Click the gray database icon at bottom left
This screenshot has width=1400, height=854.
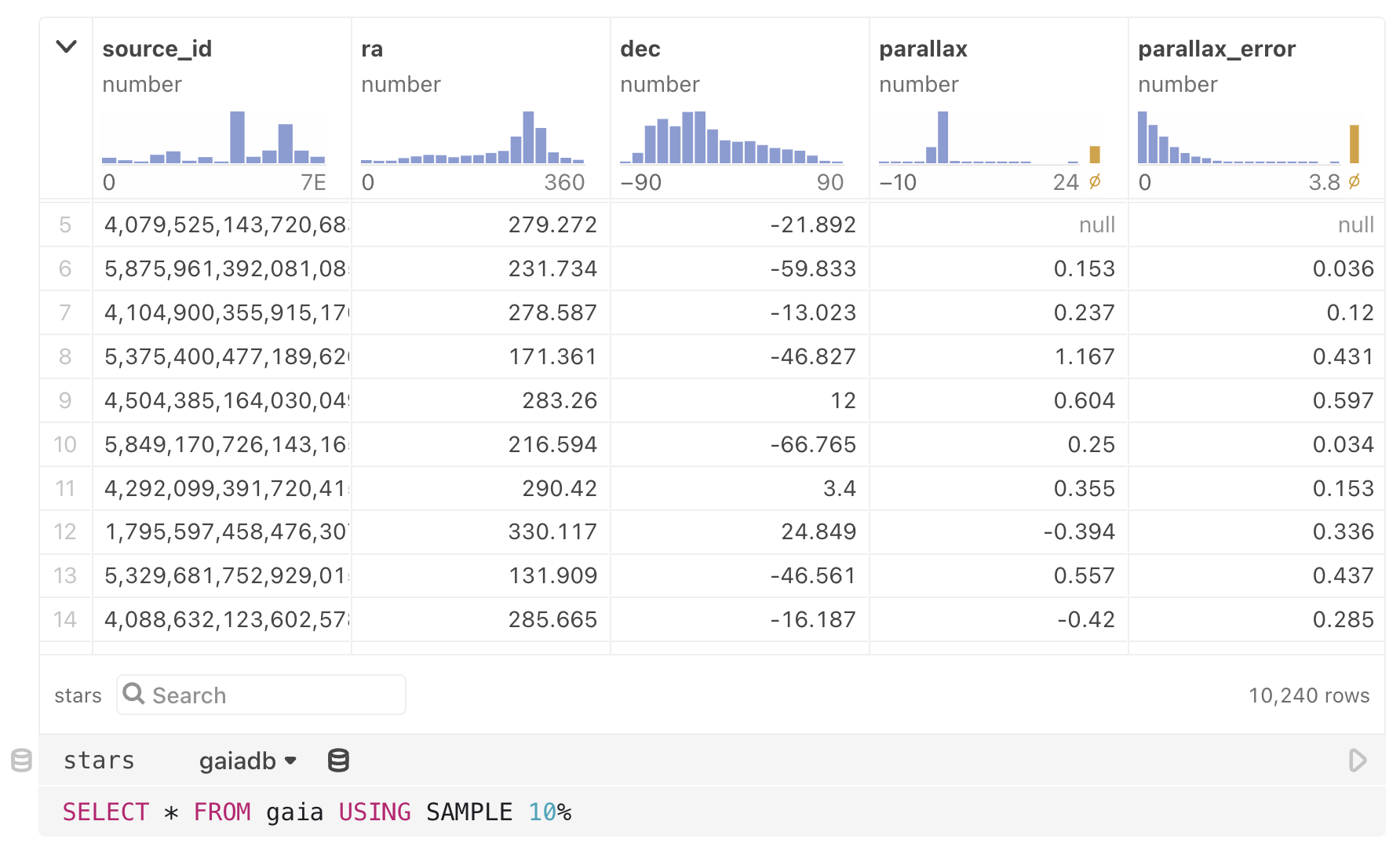pos(21,760)
